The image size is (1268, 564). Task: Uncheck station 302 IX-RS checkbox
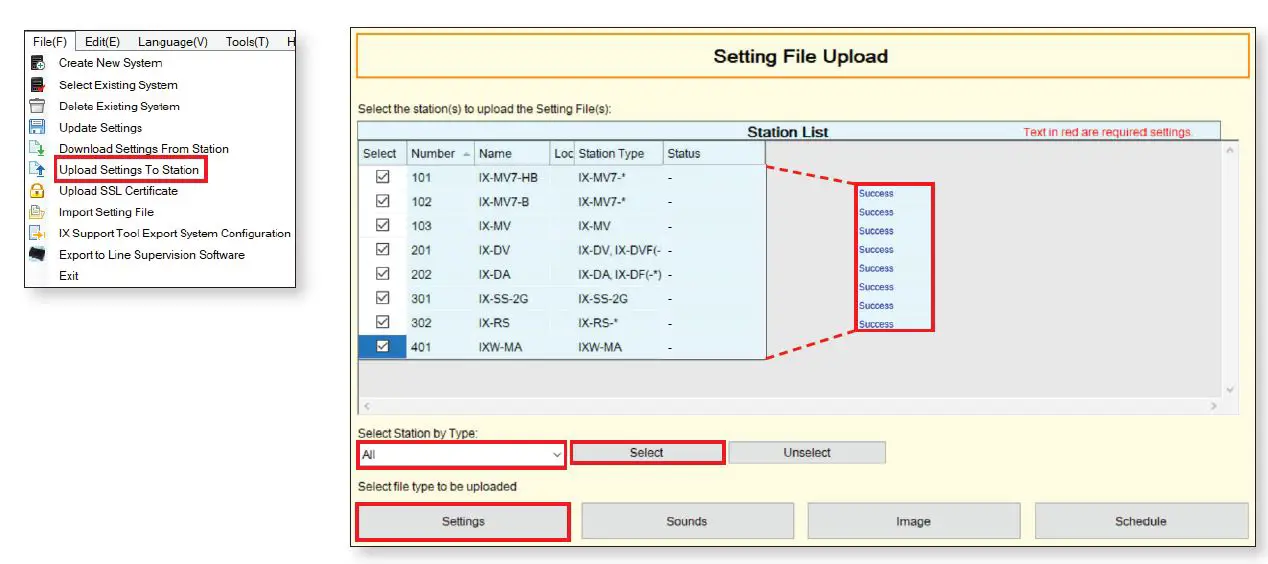click(382, 321)
